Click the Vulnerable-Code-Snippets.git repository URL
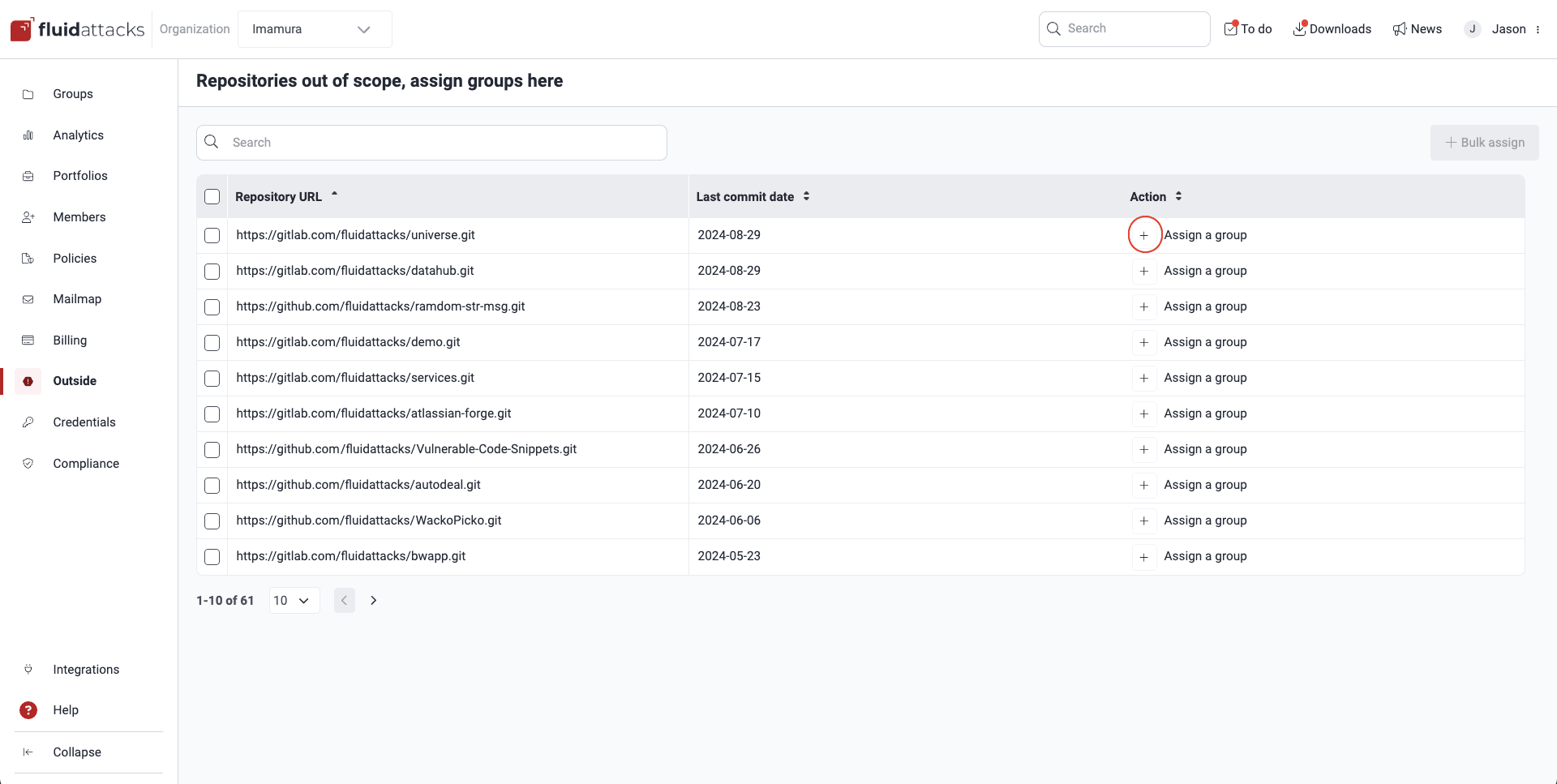 (x=406, y=449)
